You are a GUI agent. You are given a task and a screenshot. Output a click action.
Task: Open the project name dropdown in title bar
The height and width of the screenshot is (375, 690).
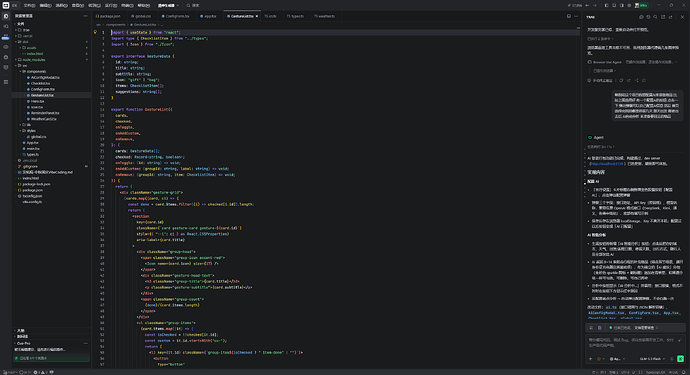pyautogui.click(x=168, y=5)
